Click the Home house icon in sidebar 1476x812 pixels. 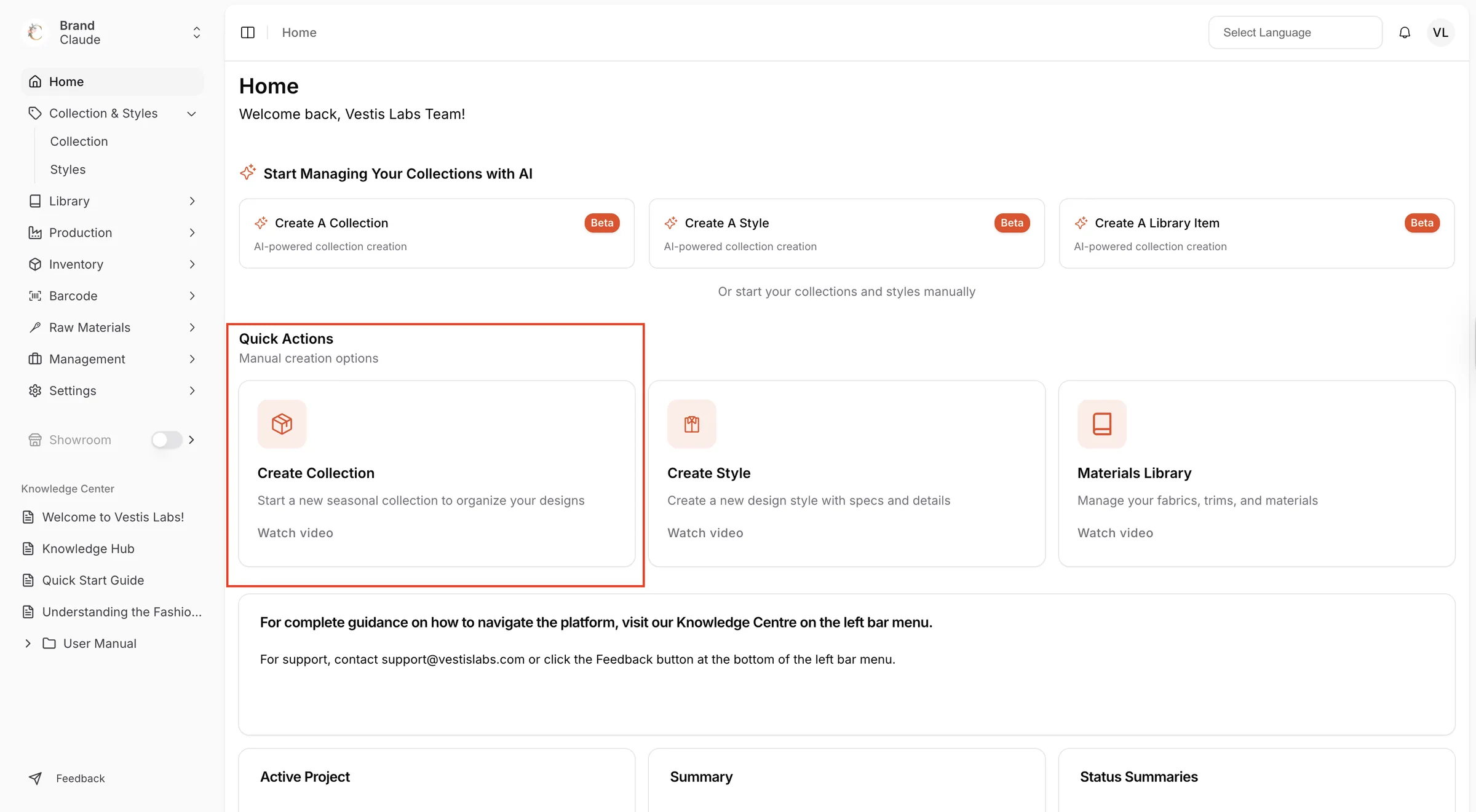point(35,82)
